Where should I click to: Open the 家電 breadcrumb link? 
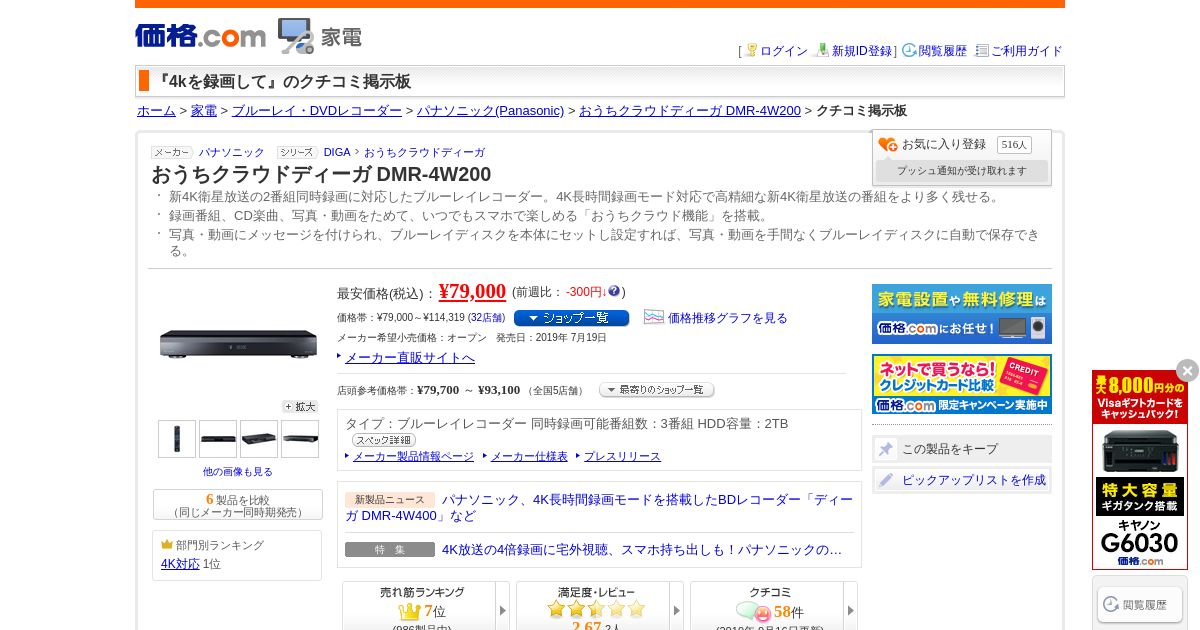(x=204, y=111)
